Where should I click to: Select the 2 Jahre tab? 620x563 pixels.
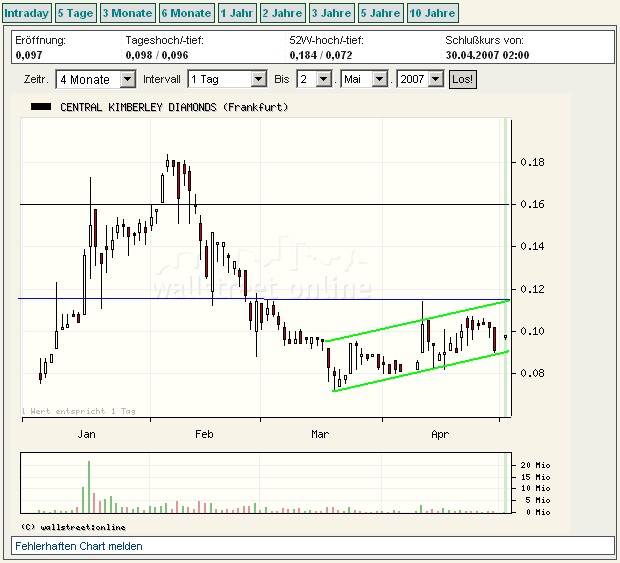282,13
